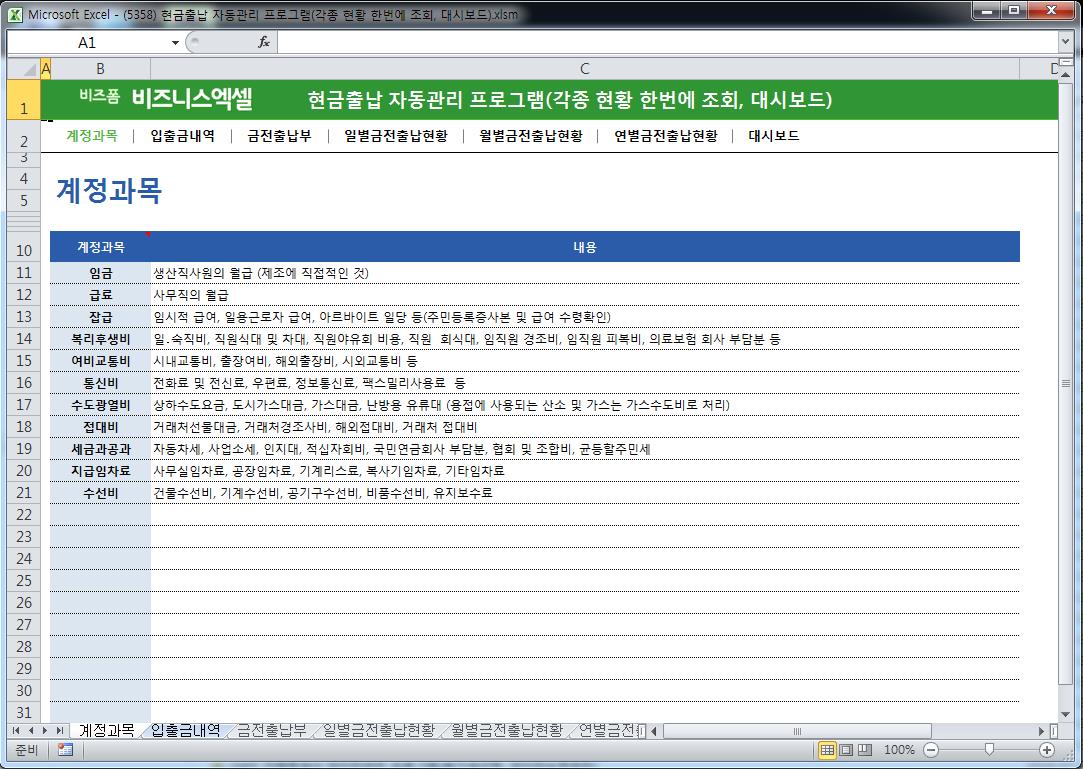
Task: Select the 수선비 account cell
Action: coord(100,493)
